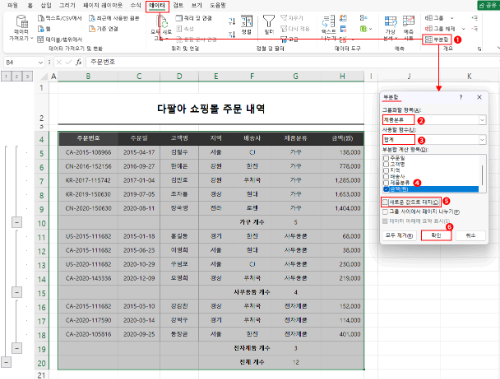Viewport: 500px width, 379px height.
Task: Open outline group dialog launcher
Action: (x=479, y=49)
